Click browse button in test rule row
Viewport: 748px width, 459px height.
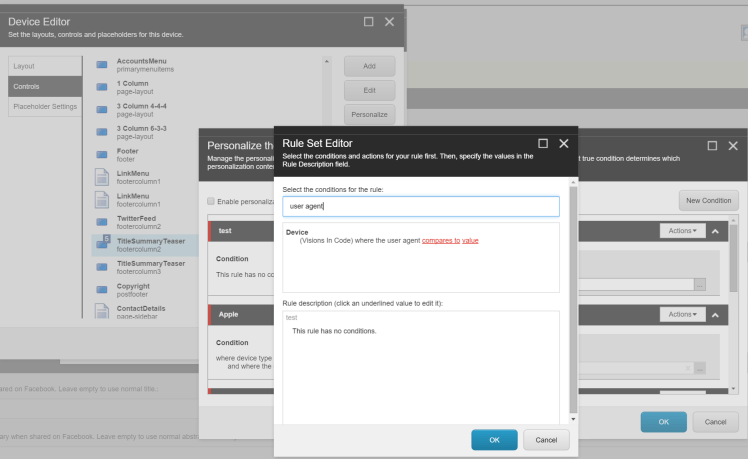(700, 285)
